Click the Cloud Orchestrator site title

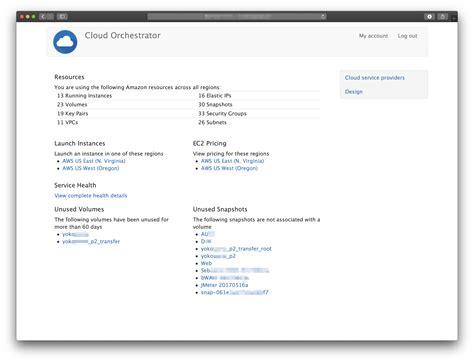pos(122,35)
